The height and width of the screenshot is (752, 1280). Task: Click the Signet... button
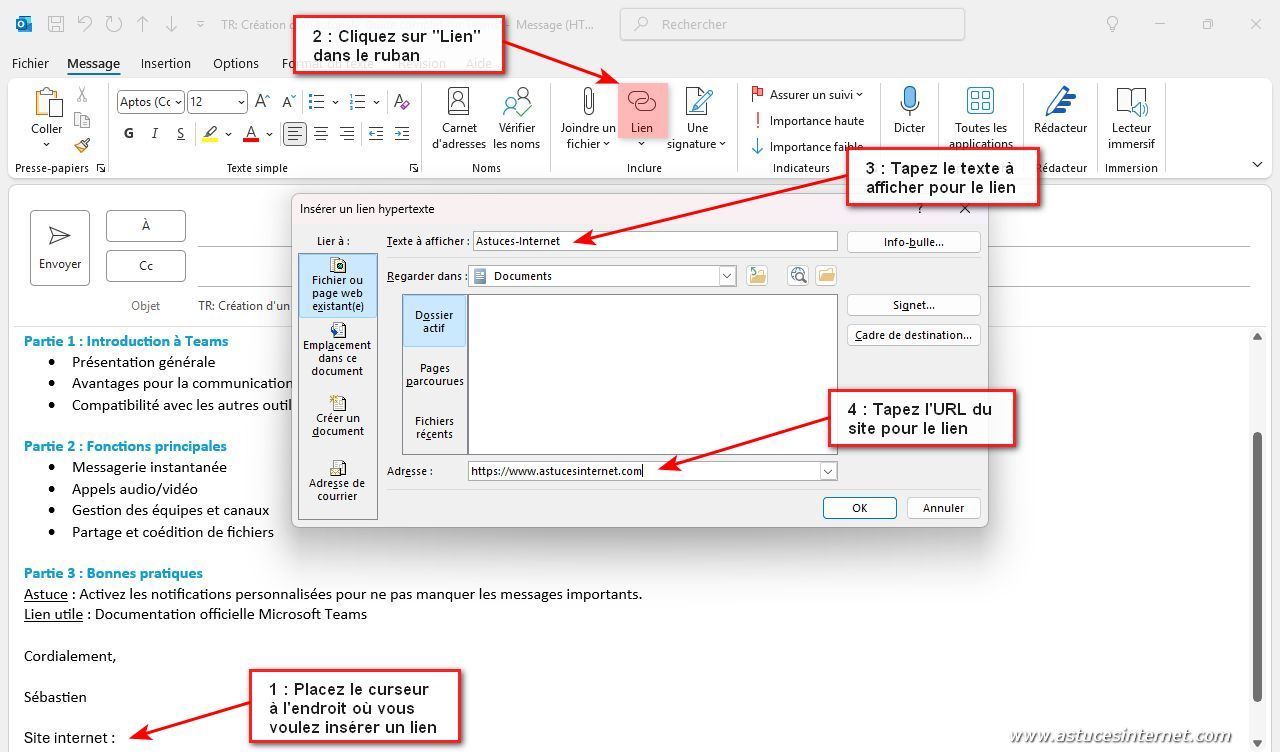(913, 305)
